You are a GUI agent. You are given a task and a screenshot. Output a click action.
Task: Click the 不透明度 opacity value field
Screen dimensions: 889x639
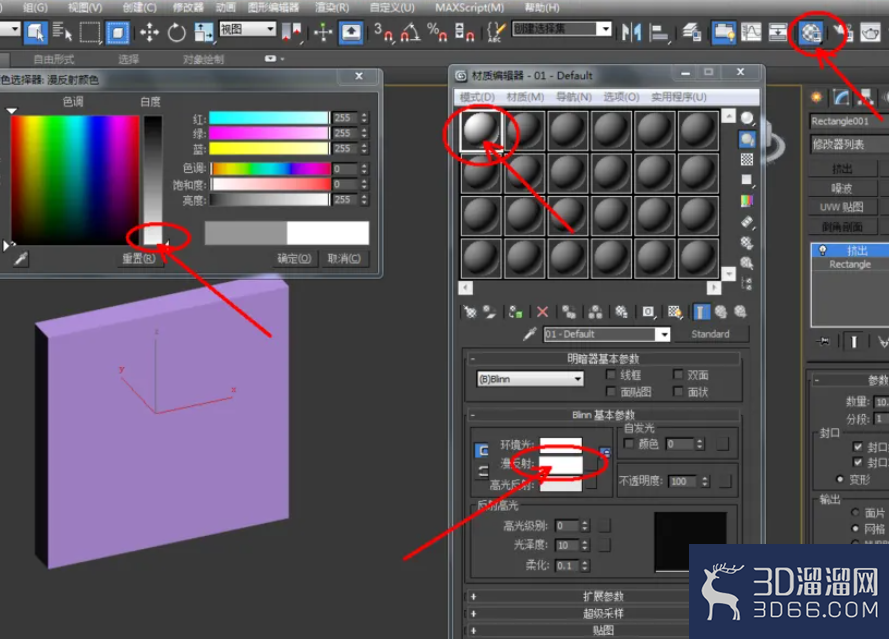683,481
